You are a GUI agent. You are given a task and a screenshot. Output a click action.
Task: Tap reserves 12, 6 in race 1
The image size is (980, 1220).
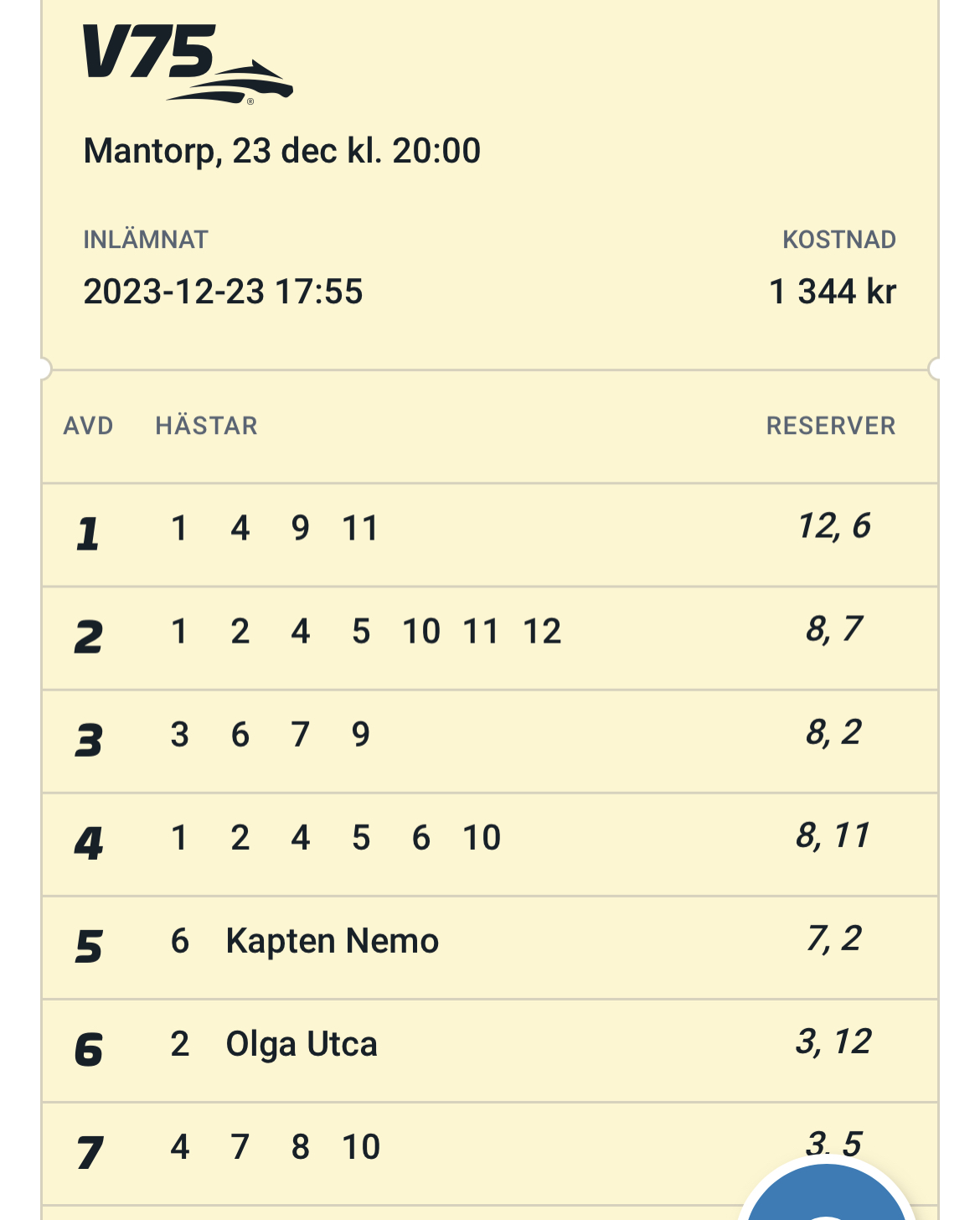pos(834,526)
